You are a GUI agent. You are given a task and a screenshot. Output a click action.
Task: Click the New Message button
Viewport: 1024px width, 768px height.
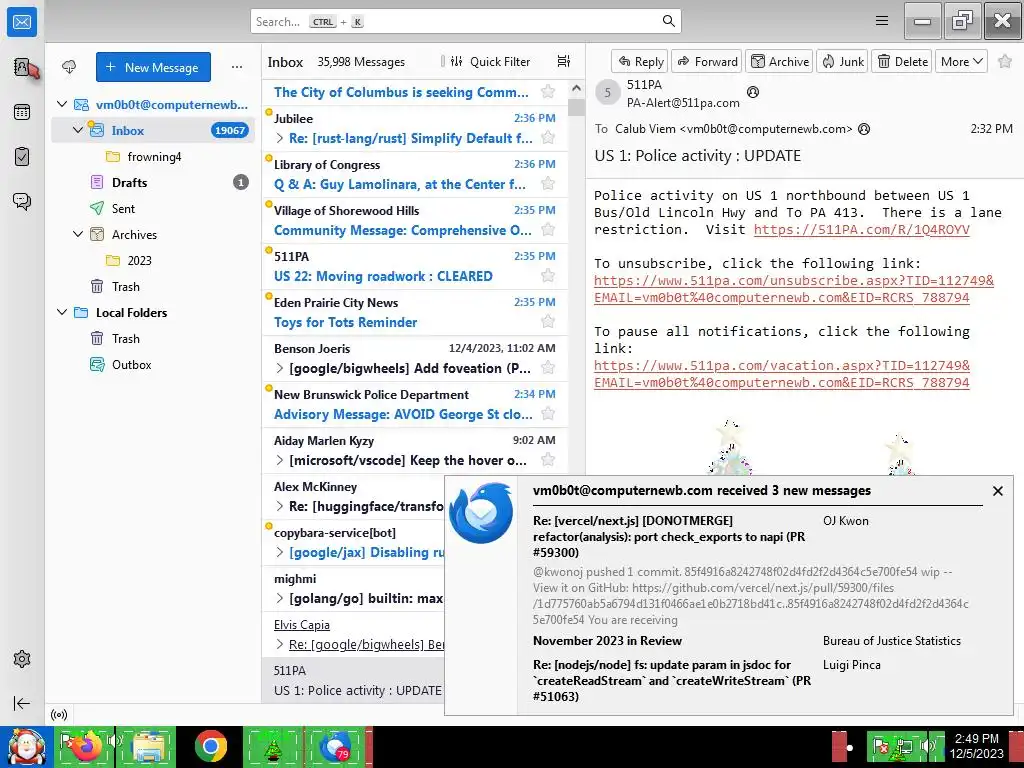pyautogui.click(x=153, y=67)
